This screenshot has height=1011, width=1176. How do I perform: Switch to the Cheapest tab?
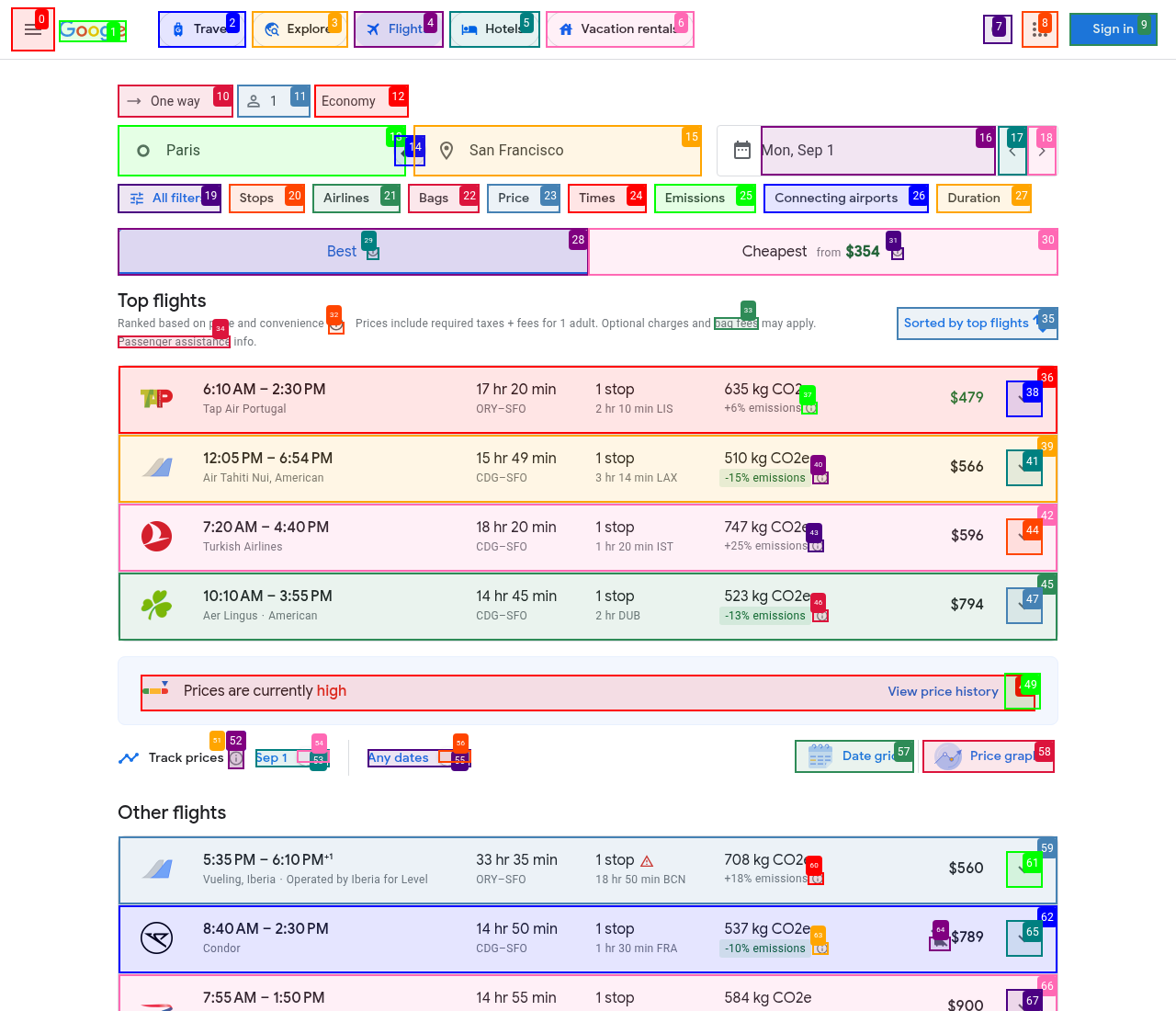click(823, 252)
